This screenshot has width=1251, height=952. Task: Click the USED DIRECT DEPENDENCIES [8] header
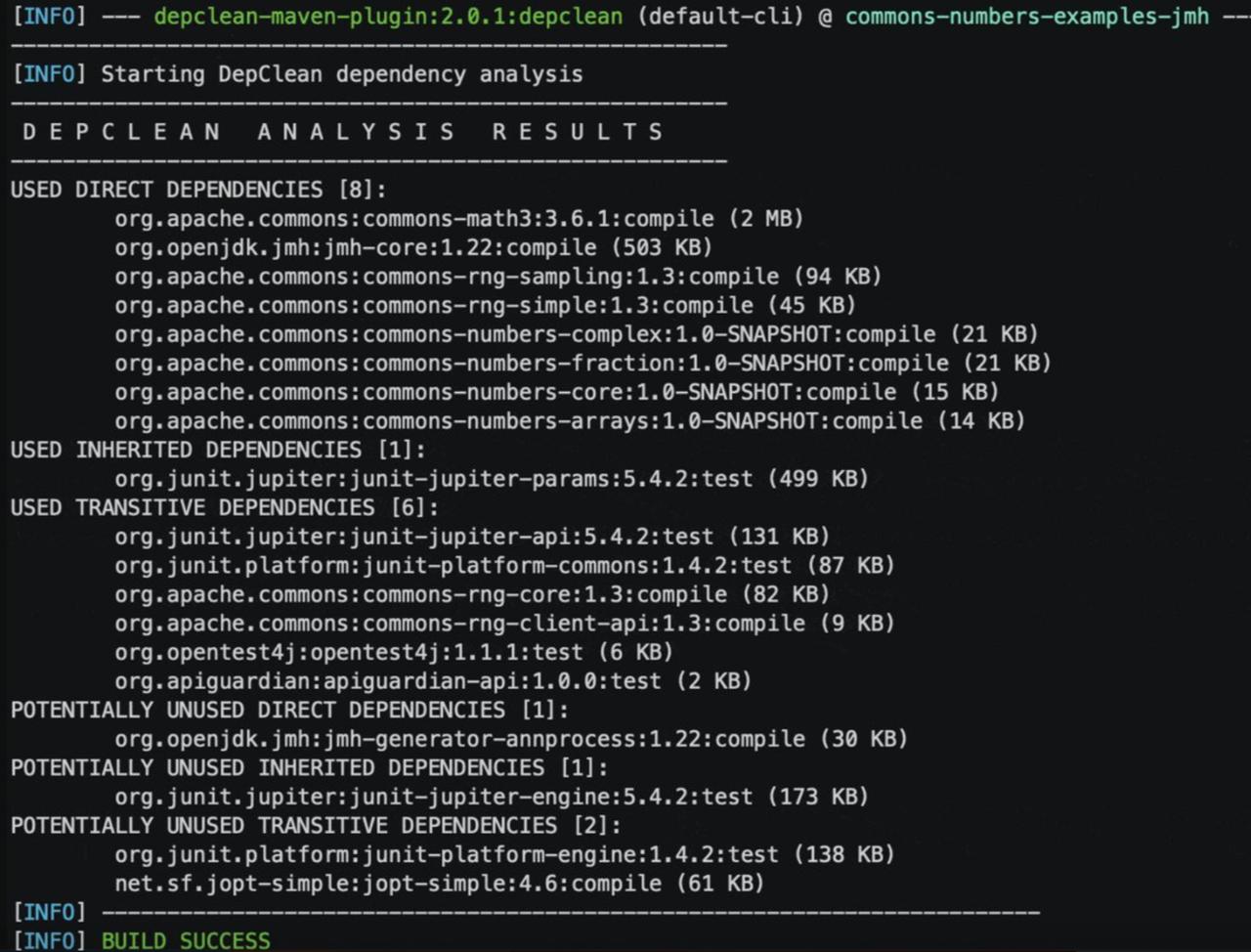tap(198, 190)
